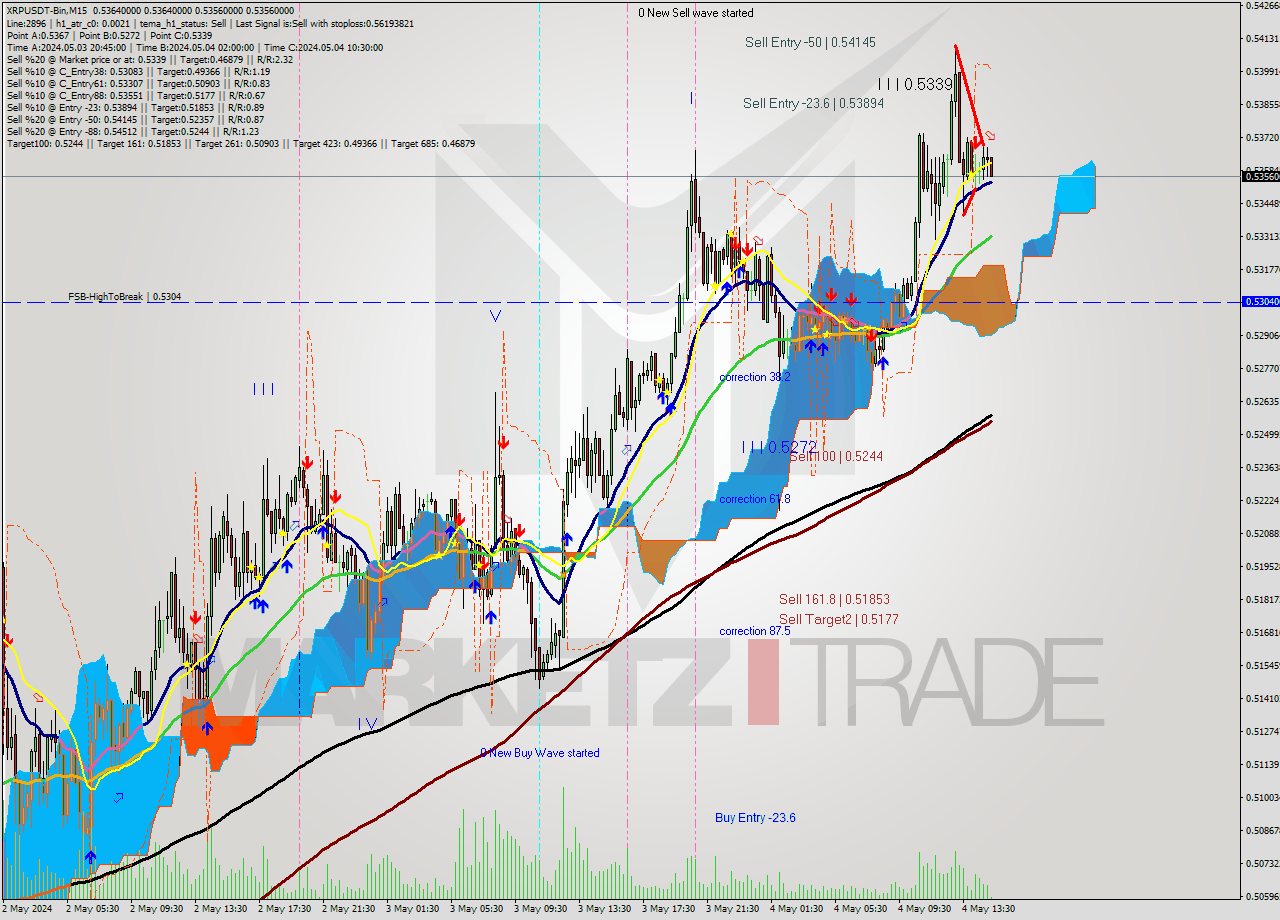Click the '2 May 05:30' time label

[x=93, y=909]
